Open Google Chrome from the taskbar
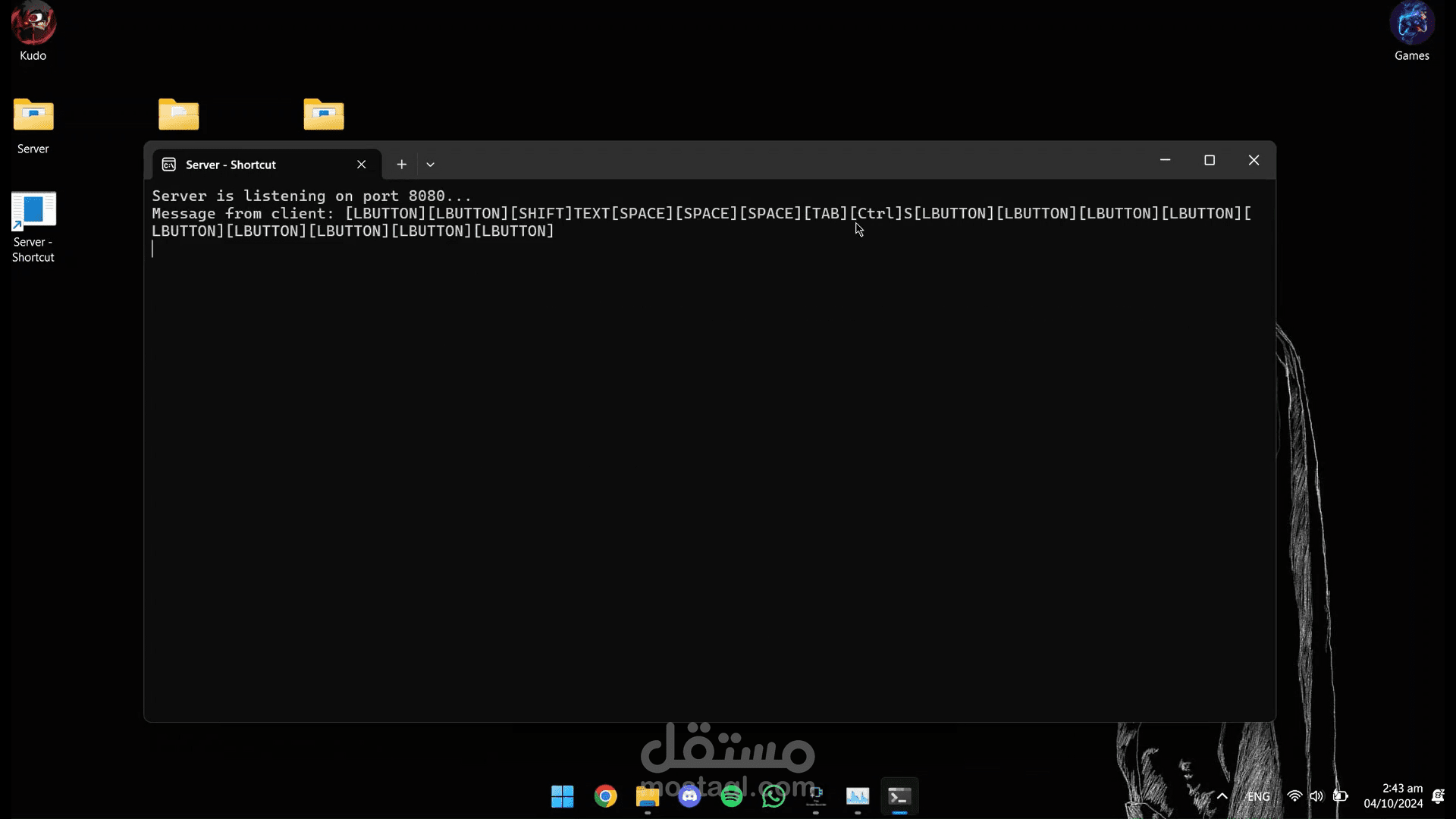Viewport: 1456px width, 819px height. [604, 796]
